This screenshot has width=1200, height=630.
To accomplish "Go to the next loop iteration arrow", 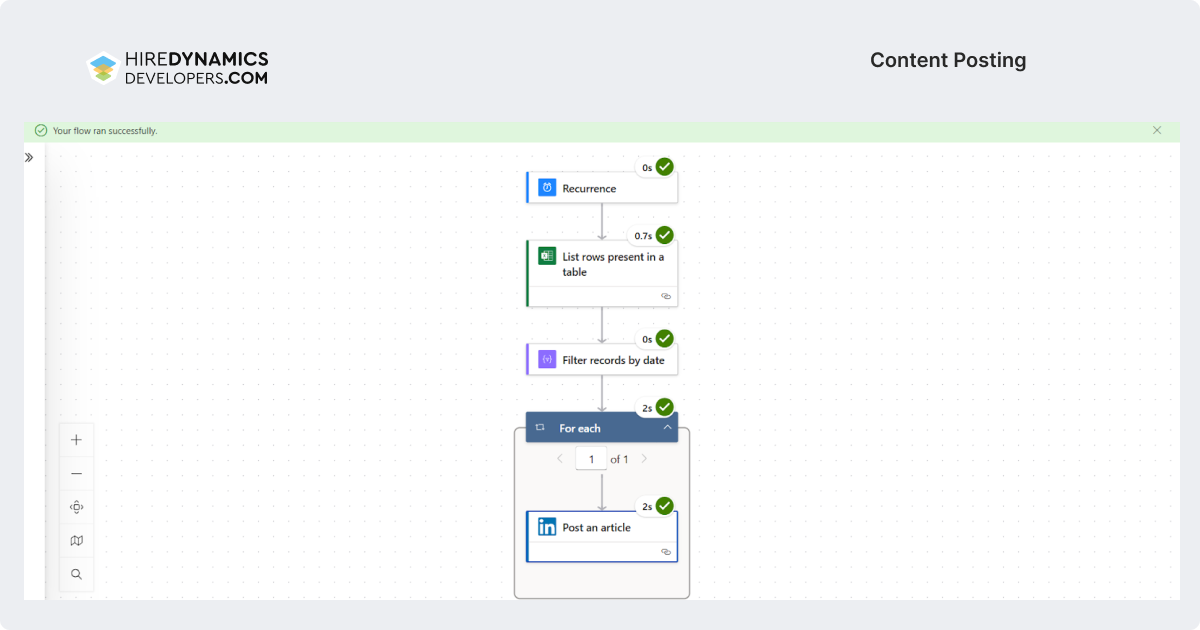I will (x=644, y=459).
